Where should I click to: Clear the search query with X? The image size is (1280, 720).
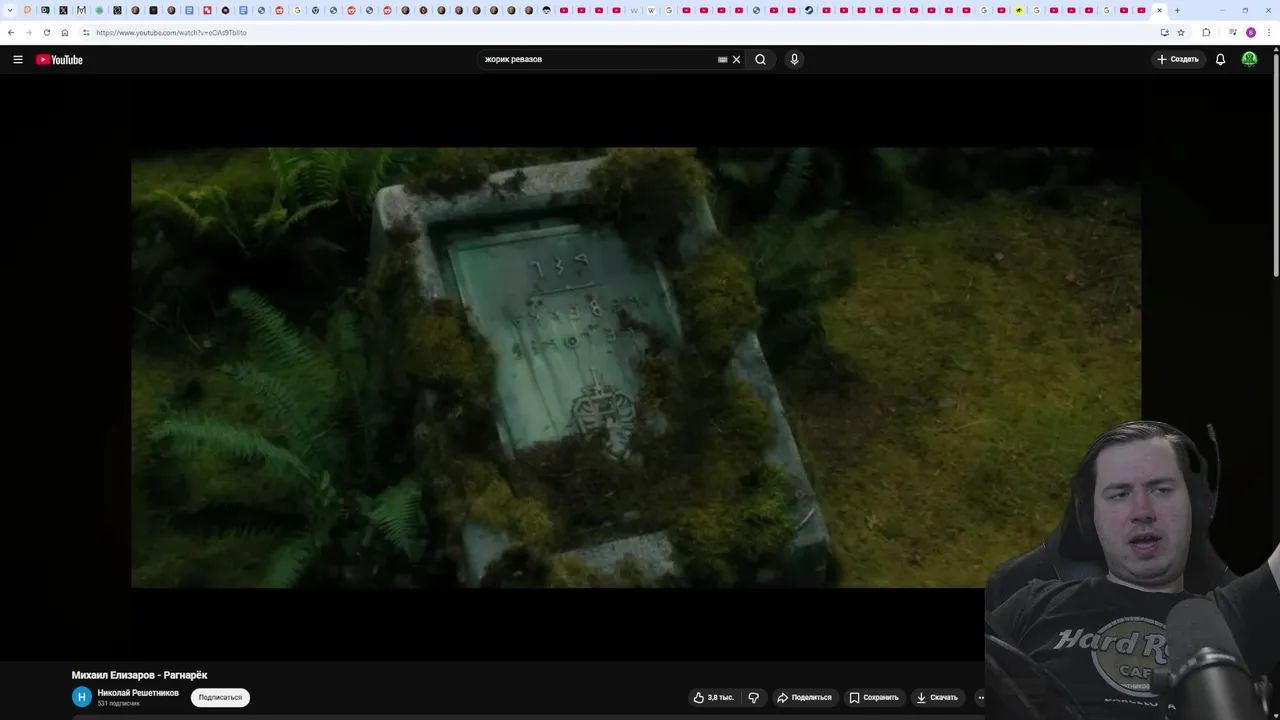coord(736,59)
